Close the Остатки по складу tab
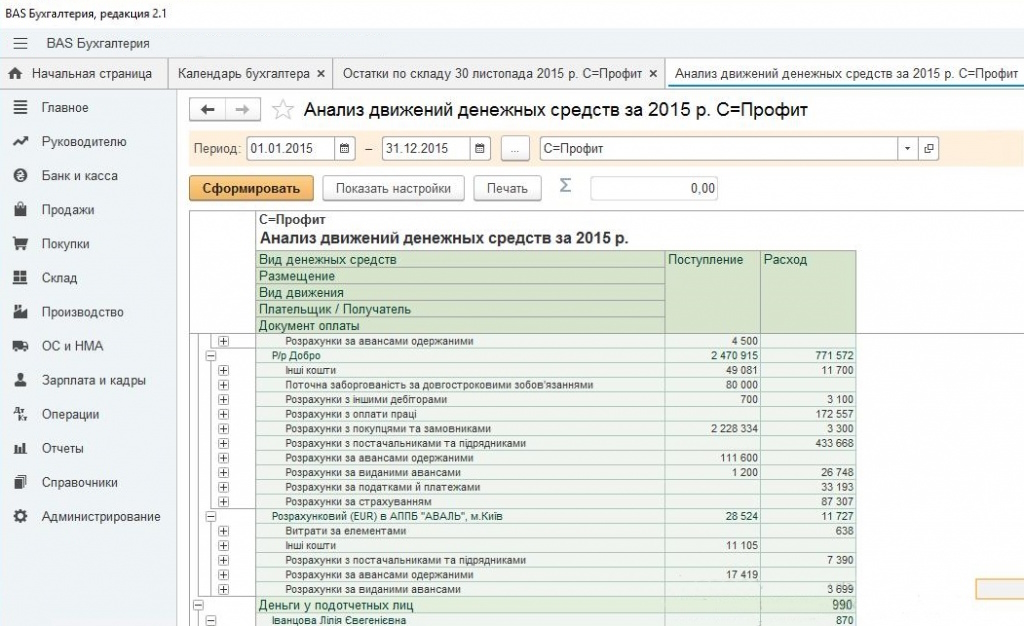 coord(653,74)
